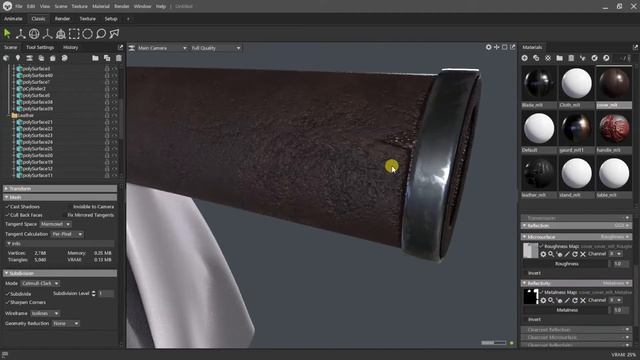This screenshot has width=640, height=360.
Task: Edit Roughness Map with pencil icon
Action: (567, 254)
